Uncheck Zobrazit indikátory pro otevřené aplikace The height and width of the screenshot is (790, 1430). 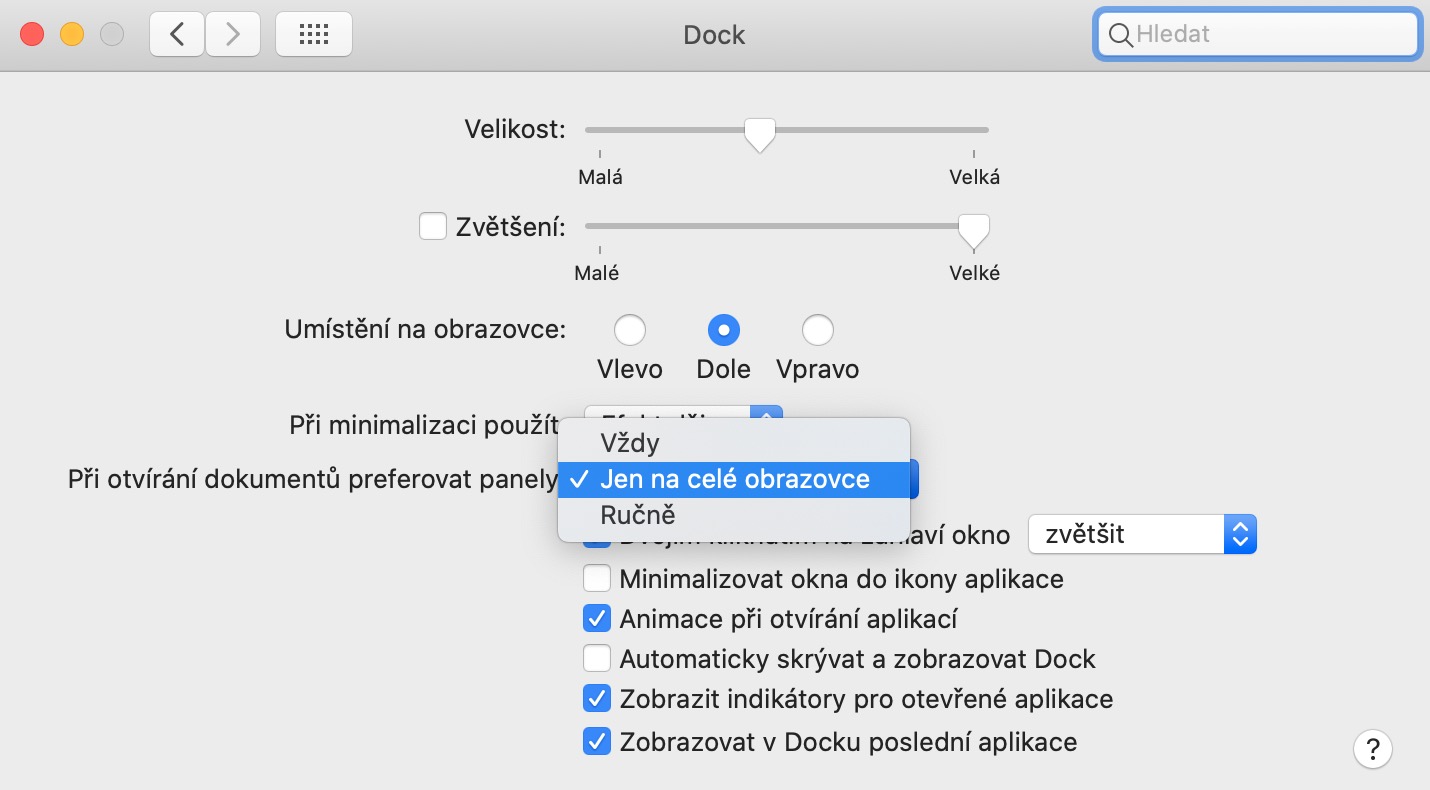597,698
